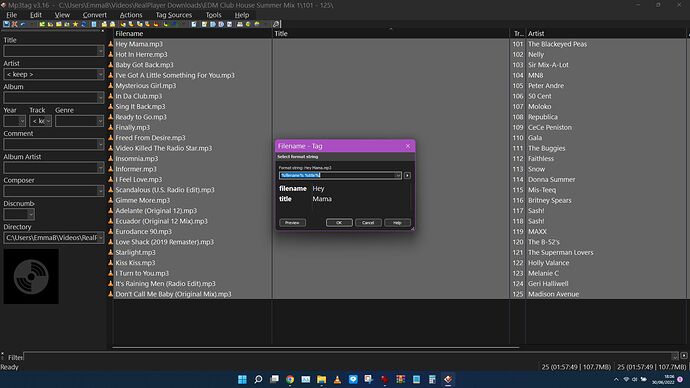Click the Help button in dialog
This screenshot has height=388, width=690.
[x=397, y=223]
